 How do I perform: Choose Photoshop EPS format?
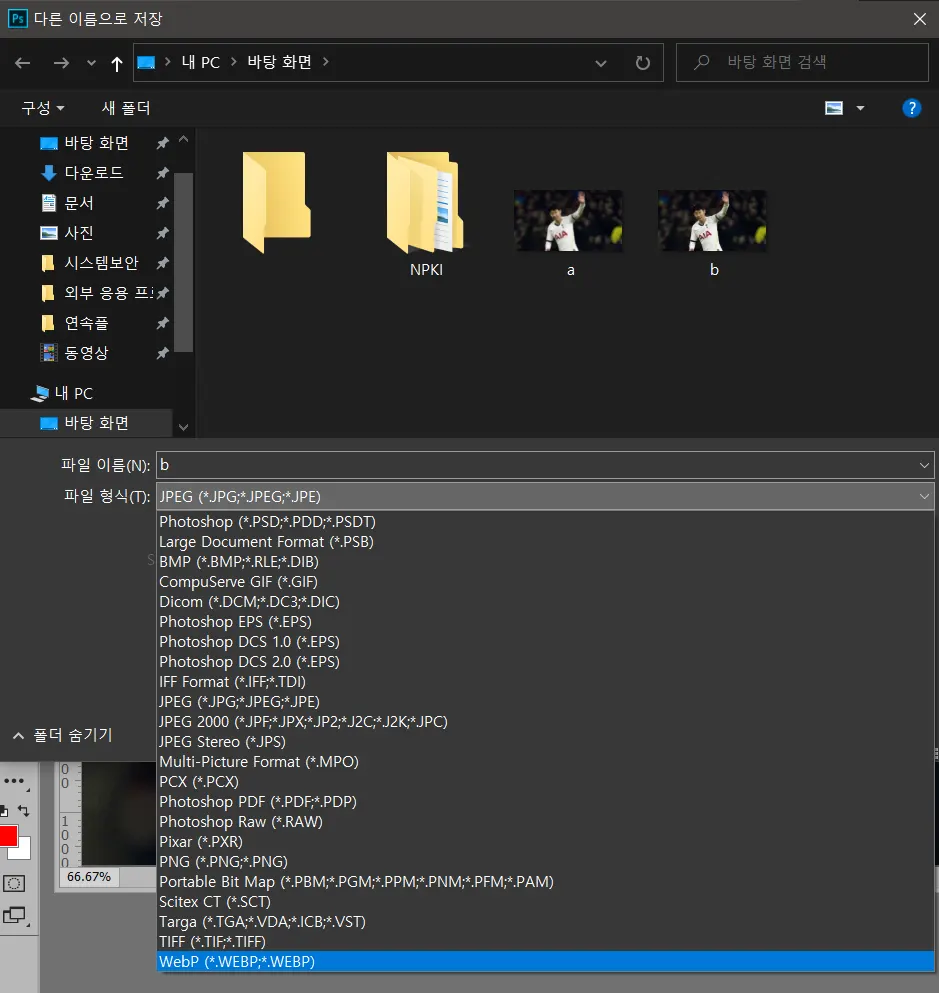click(545, 622)
